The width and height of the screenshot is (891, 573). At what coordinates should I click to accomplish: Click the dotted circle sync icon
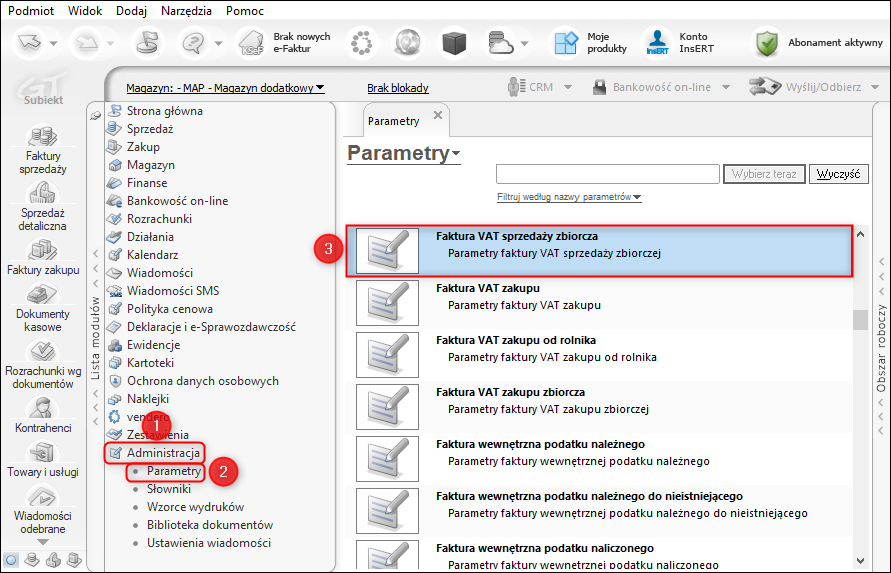[x=361, y=43]
